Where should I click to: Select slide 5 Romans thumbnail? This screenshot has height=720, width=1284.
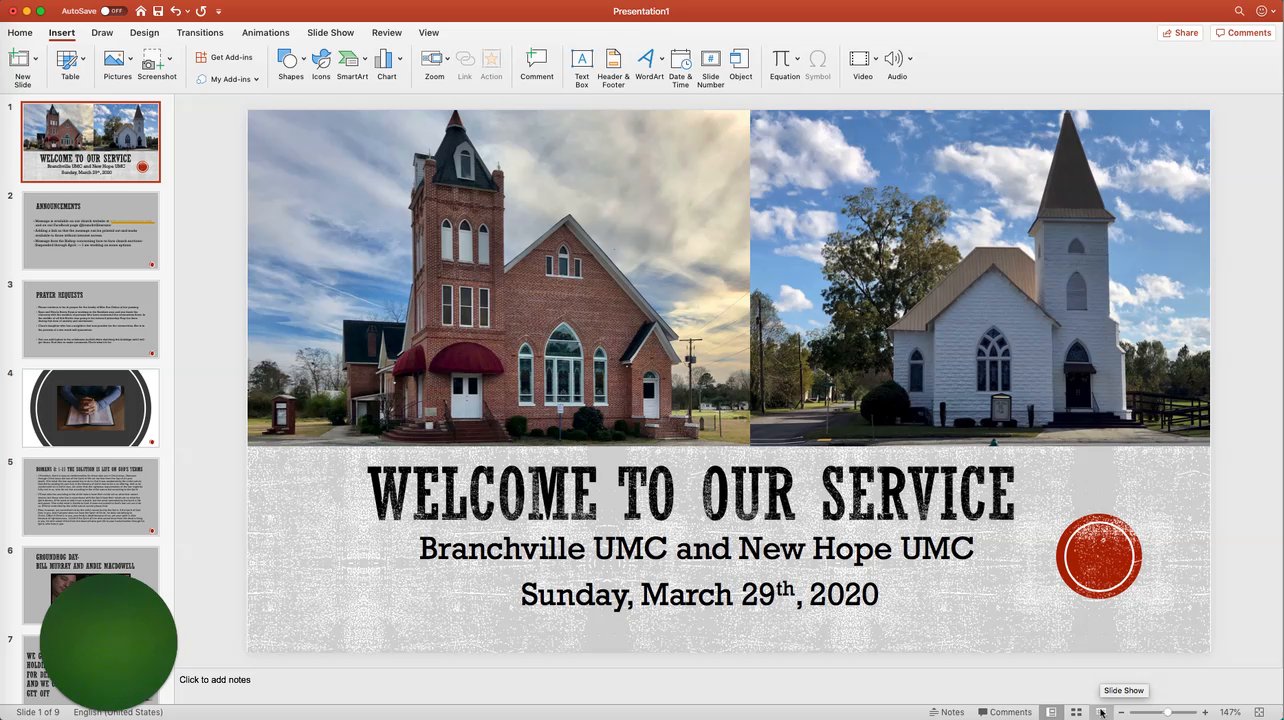90,497
